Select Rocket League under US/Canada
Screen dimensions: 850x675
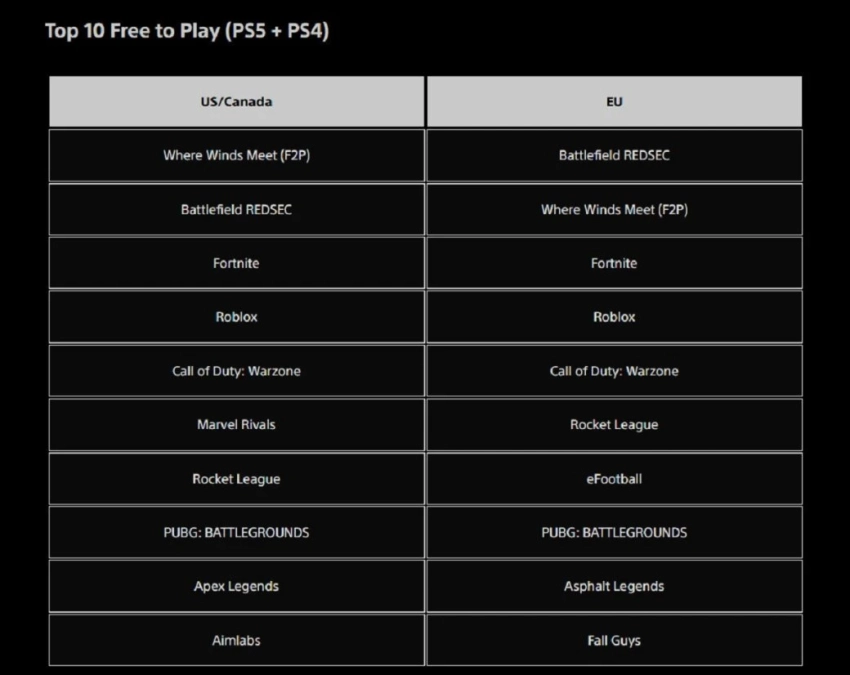(236, 479)
